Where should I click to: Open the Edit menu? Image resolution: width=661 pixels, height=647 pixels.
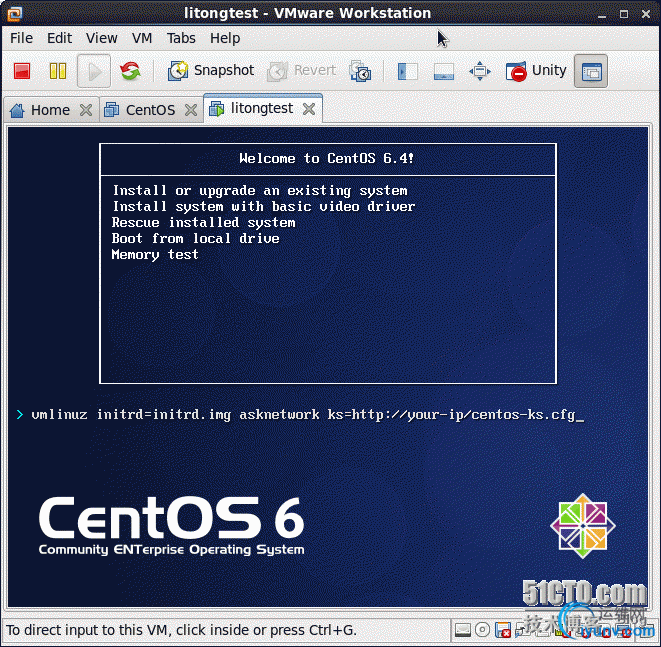tap(59, 38)
